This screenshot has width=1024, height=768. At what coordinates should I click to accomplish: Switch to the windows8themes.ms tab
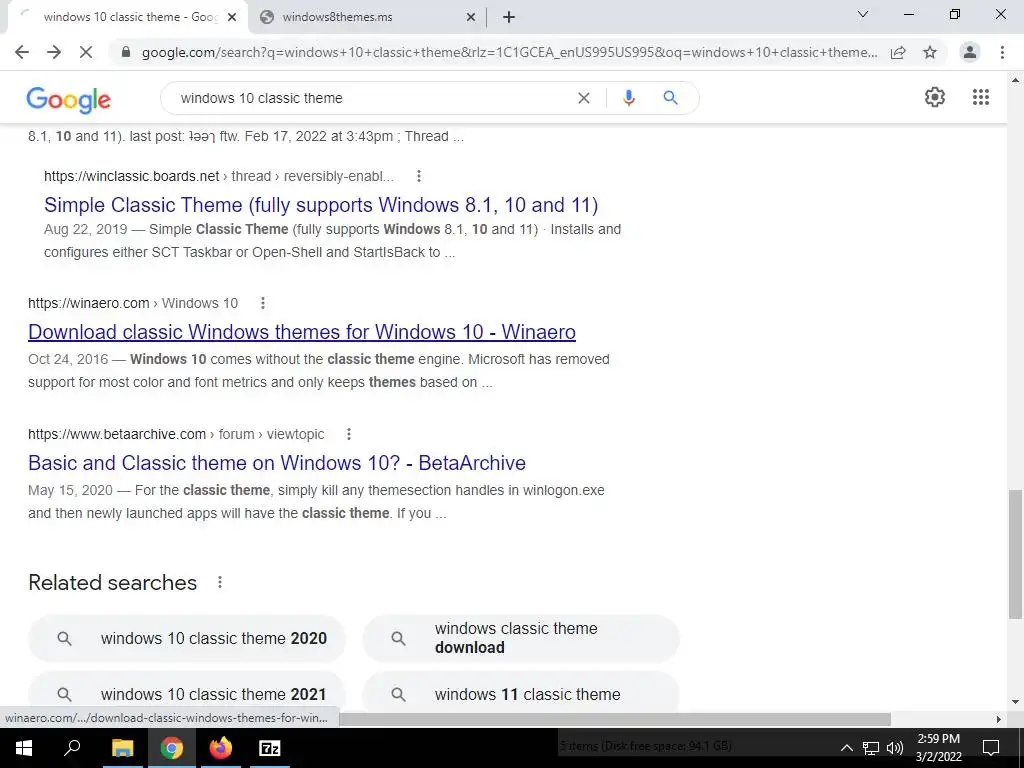pyautogui.click(x=367, y=18)
